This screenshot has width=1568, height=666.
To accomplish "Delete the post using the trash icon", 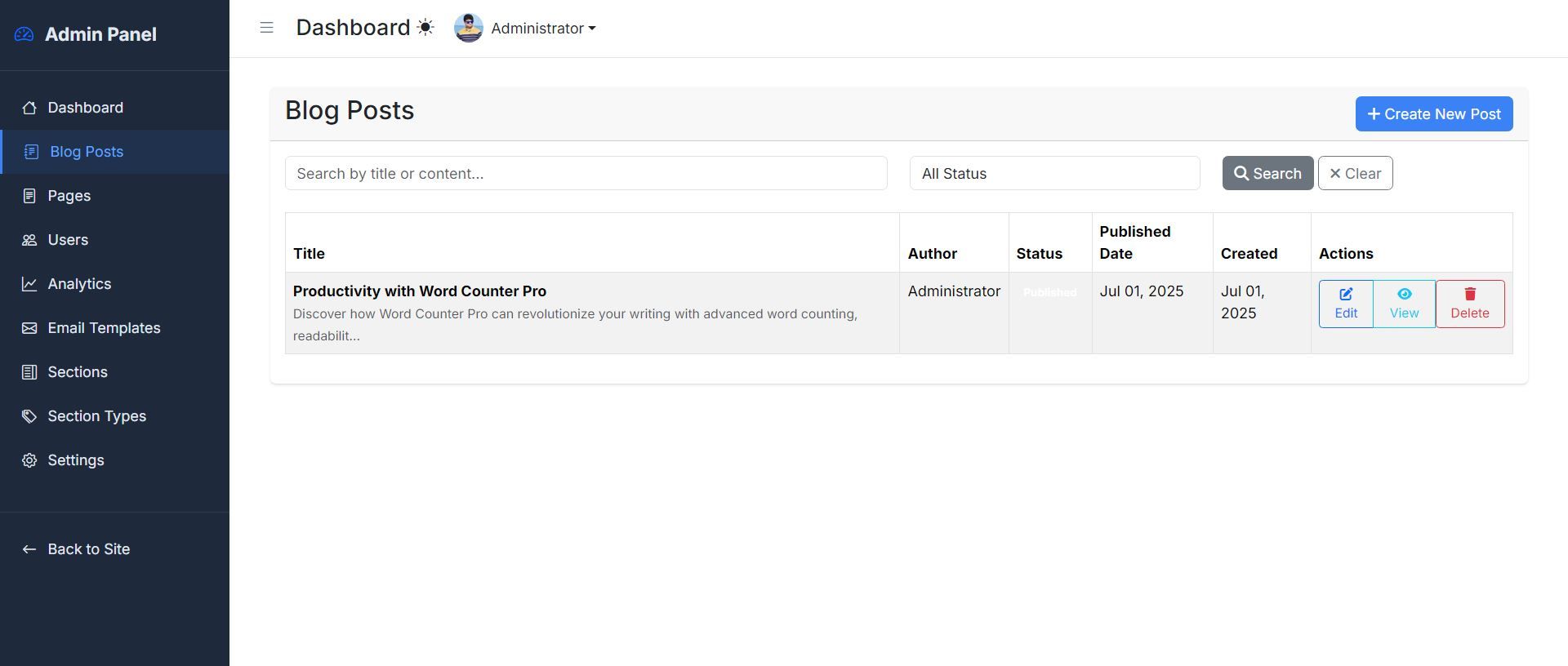I will [x=1469, y=295].
